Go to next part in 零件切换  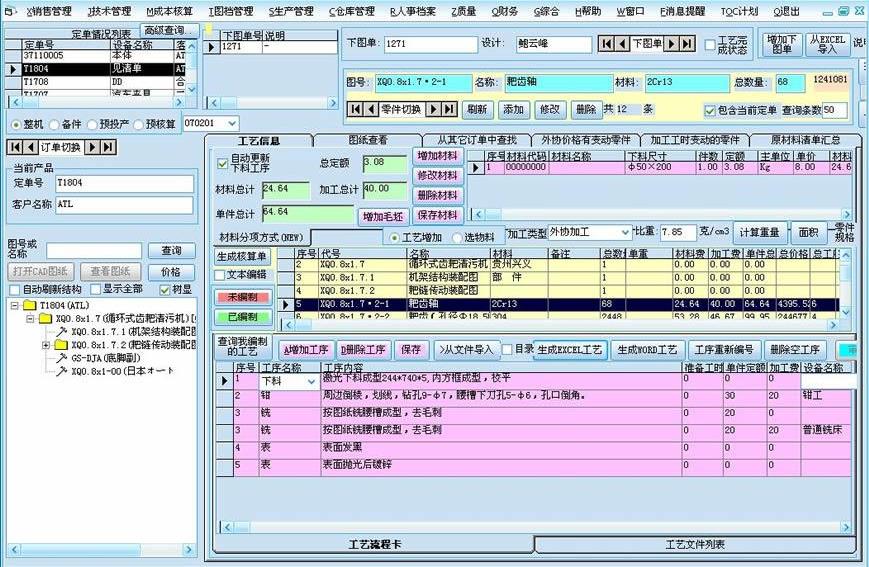coord(433,109)
